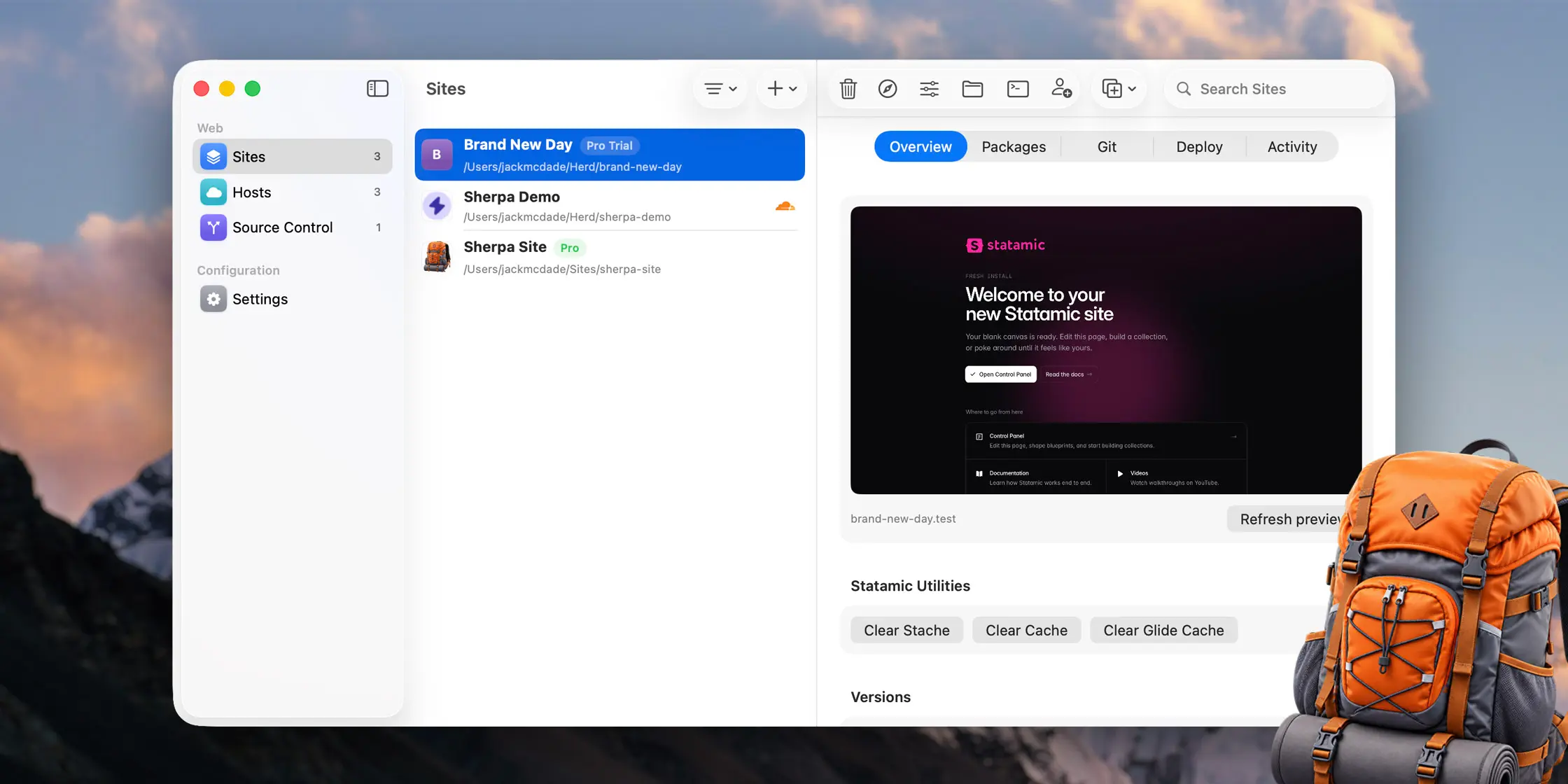Switch to the Overview tab
The image size is (1568, 784).
coord(920,147)
